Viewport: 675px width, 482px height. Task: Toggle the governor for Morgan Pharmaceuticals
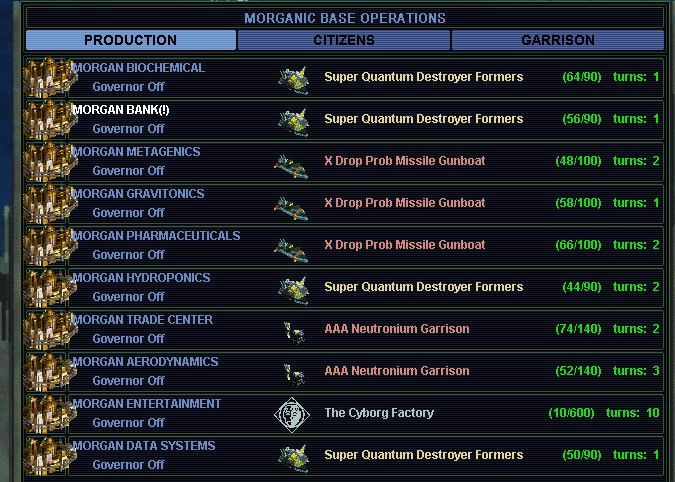click(x=128, y=255)
